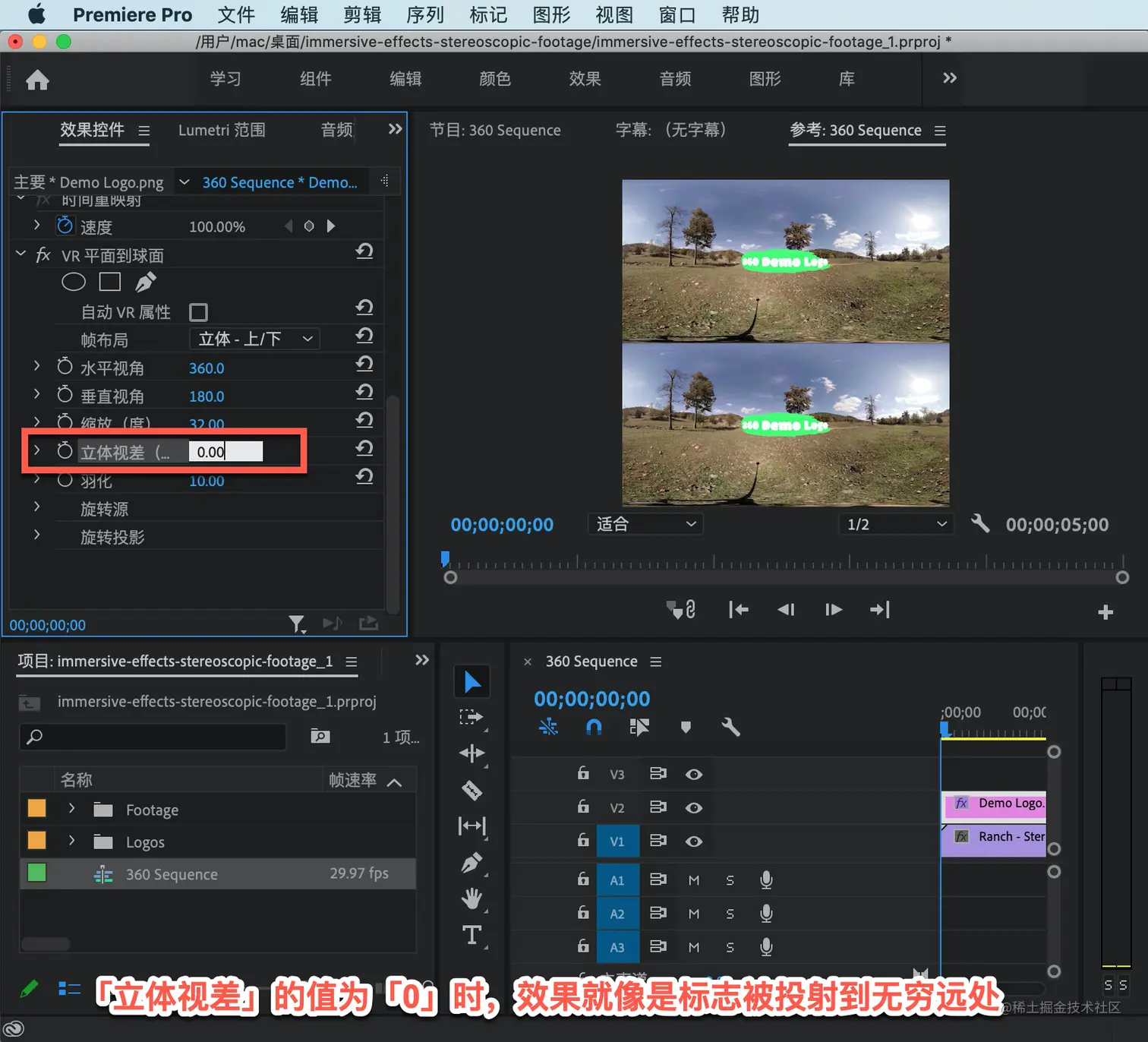Switch to the 颜色 workspace
This screenshot has width=1148, height=1042.
(495, 79)
